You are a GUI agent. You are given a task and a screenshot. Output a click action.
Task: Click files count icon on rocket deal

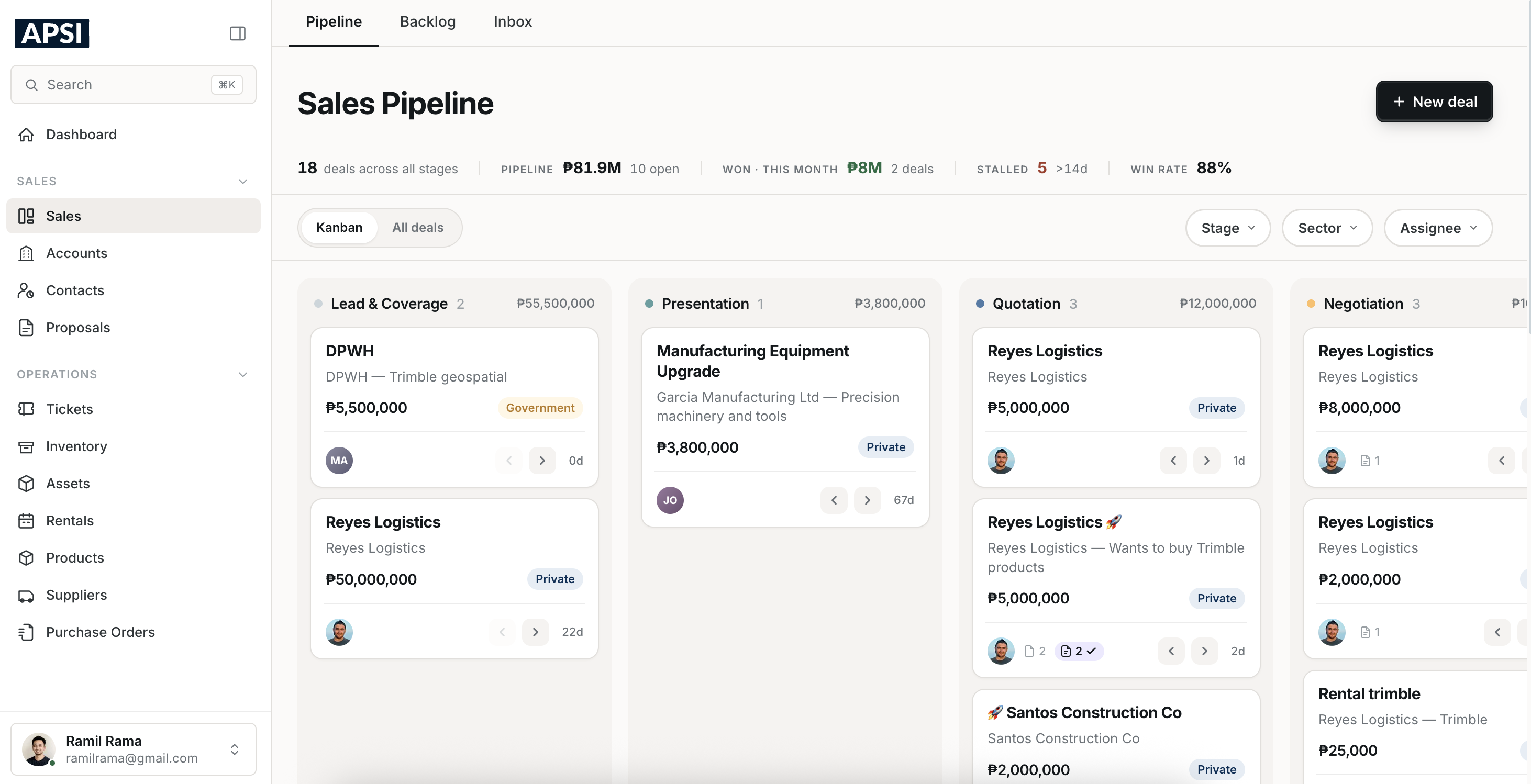pos(1035,651)
